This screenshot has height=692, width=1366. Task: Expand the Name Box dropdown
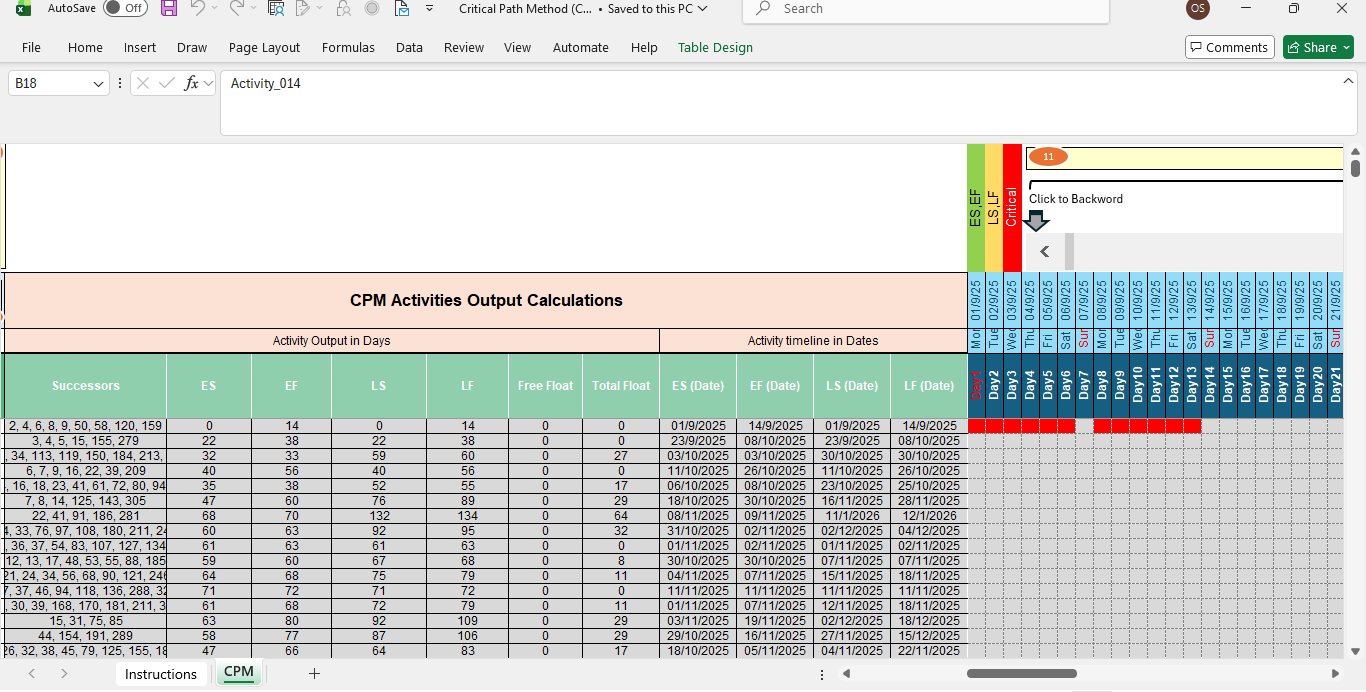(x=97, y=83)
